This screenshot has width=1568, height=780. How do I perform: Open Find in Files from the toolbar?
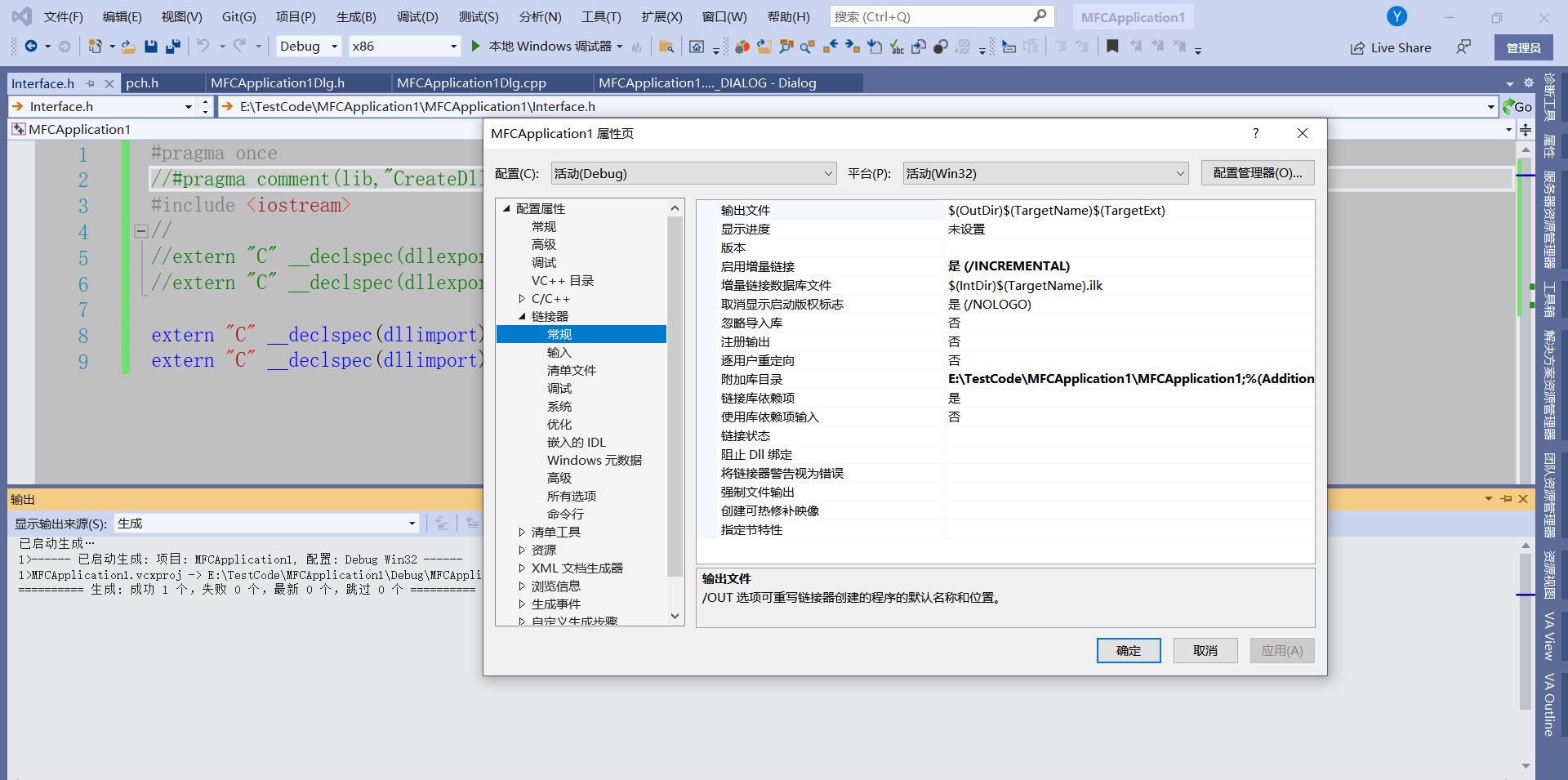[666, 47]
